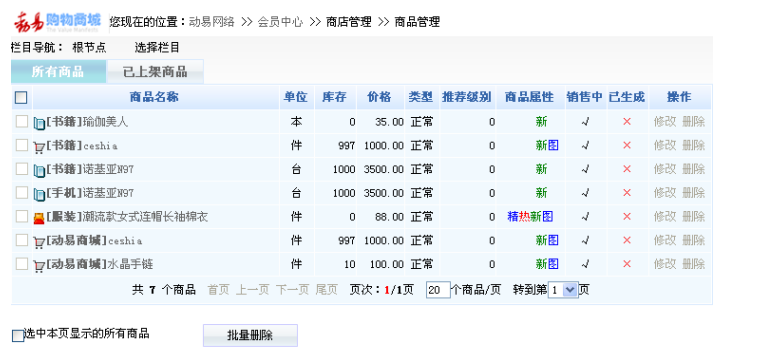Click the book icon beside [手机]诺基亚N97
The image size is (771, 363).
39,194
